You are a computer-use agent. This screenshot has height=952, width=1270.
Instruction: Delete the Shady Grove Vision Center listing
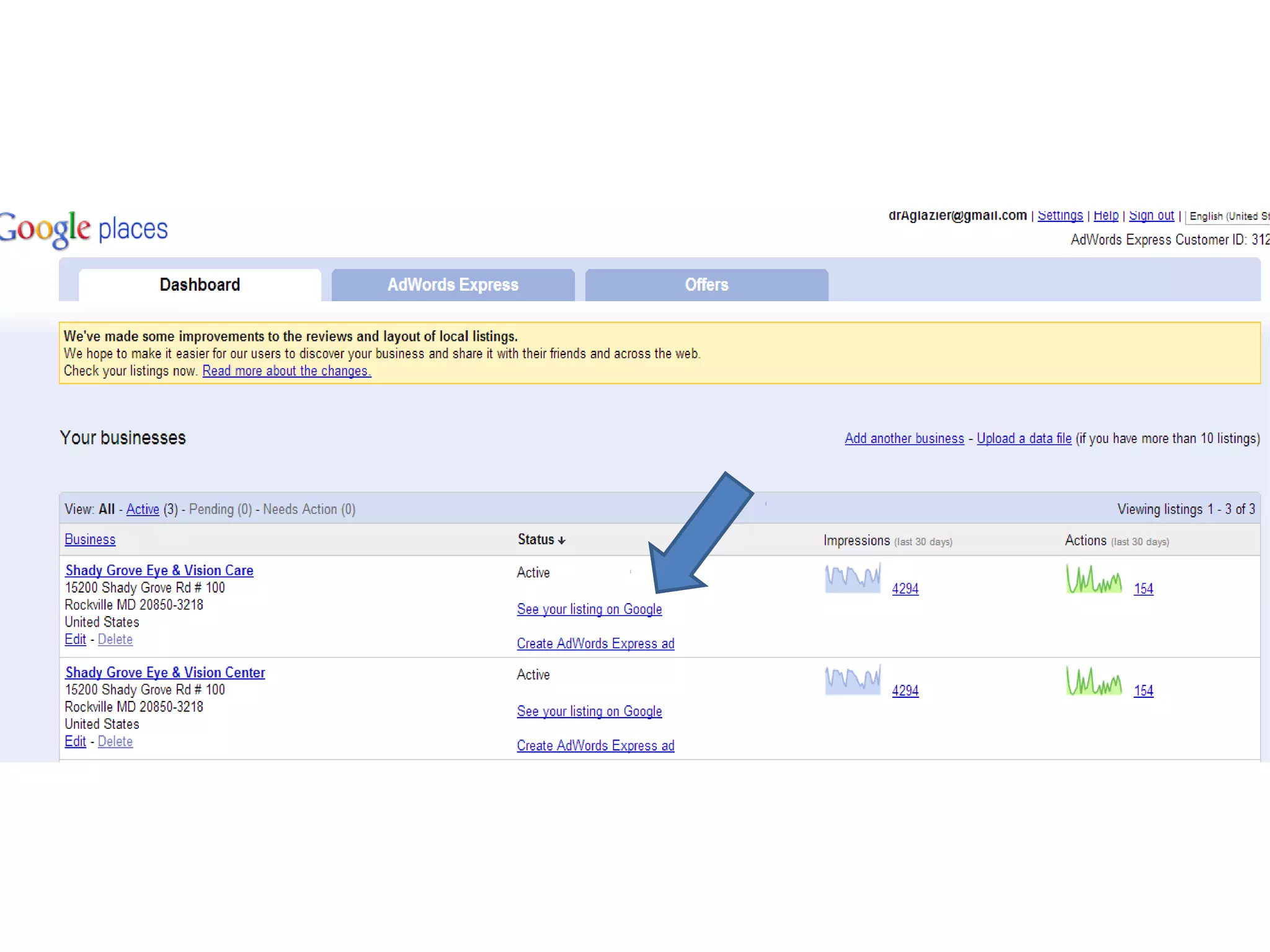pyautogui.click(x=115, y=741)
